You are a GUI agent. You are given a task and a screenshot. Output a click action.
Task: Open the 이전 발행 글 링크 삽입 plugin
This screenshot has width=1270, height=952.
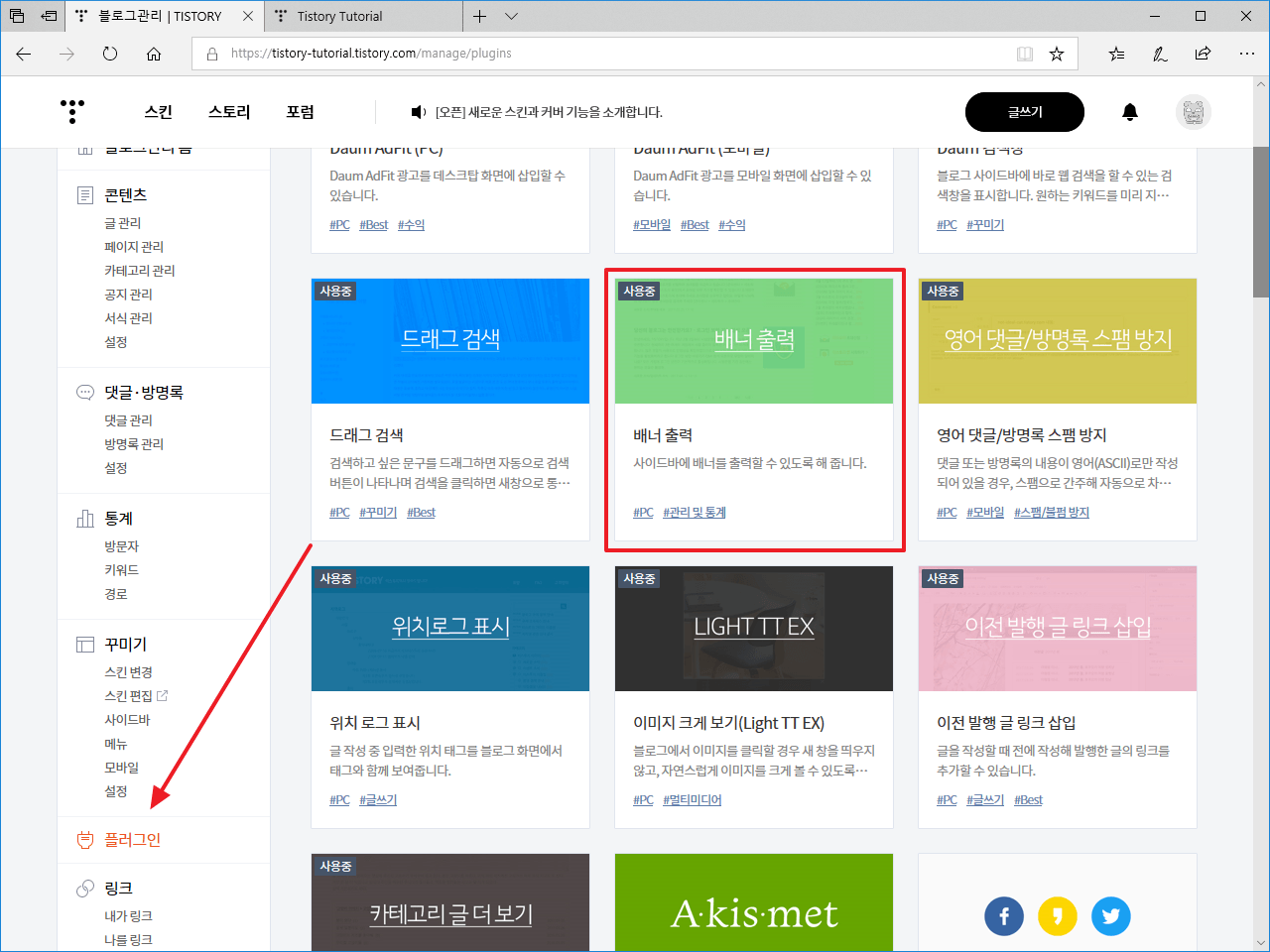coord(1058,697)
